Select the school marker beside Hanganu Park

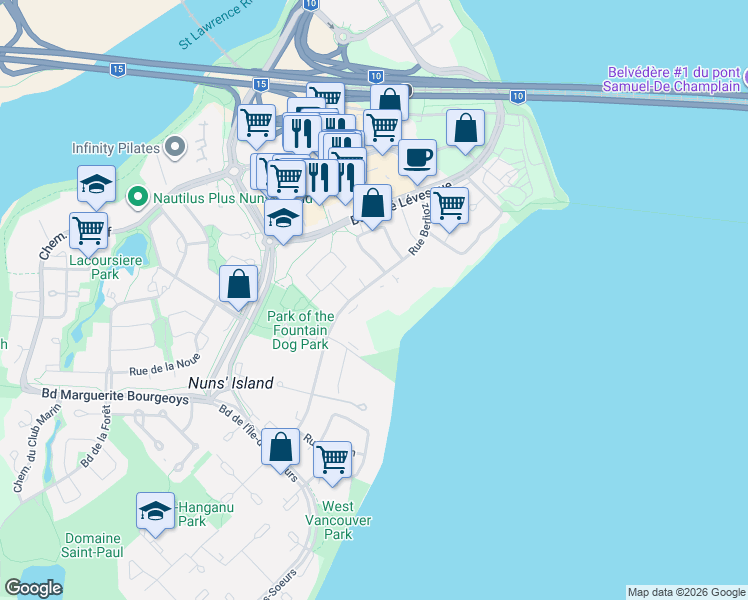pyautogui.click(x=156, y=512)
